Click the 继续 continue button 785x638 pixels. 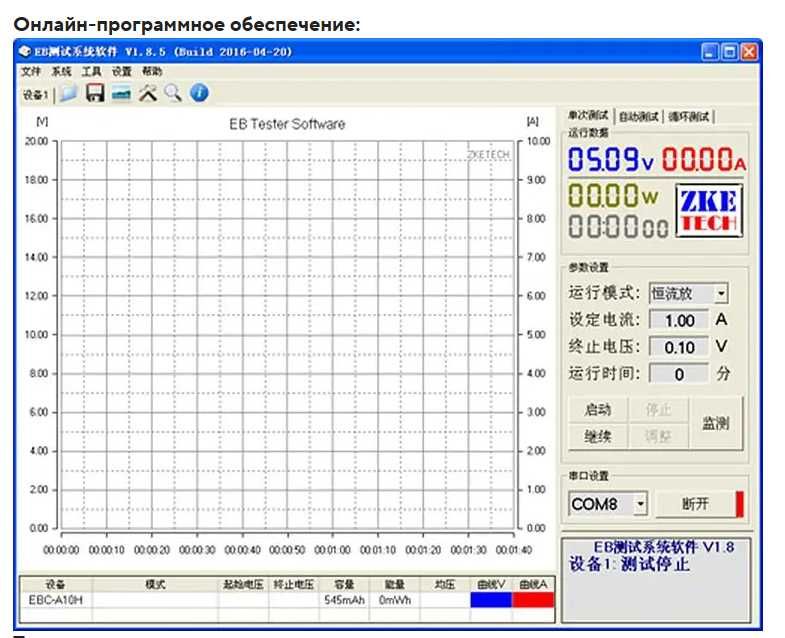click(x=598, y=436)
